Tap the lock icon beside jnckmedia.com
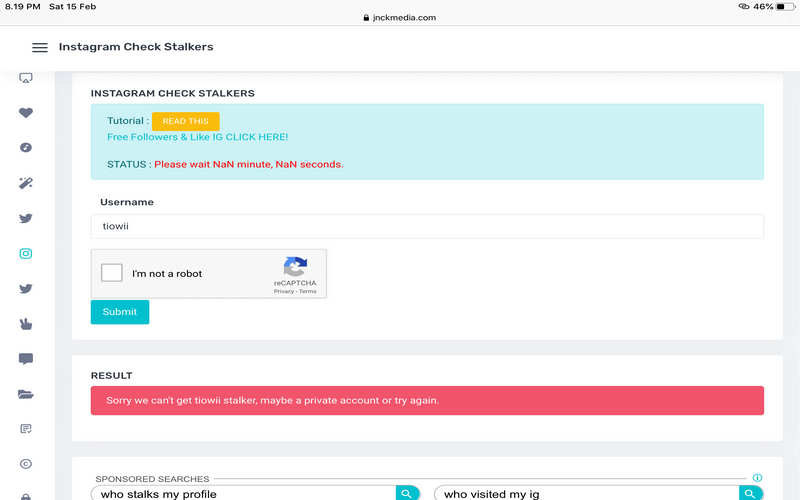This screenshot has height=500, width=800. point(366,17)
